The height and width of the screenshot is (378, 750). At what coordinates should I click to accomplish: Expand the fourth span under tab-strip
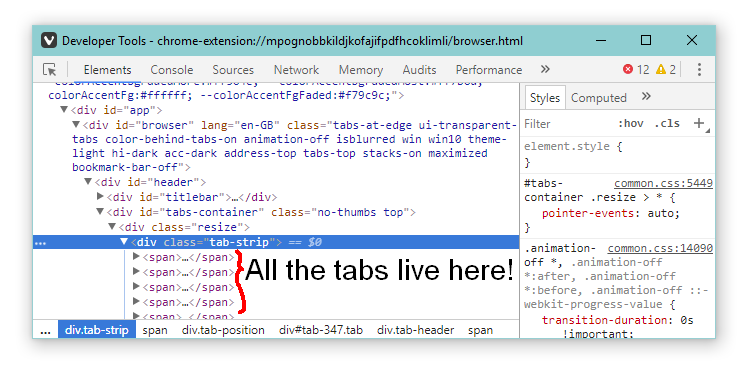click(136, 301)
